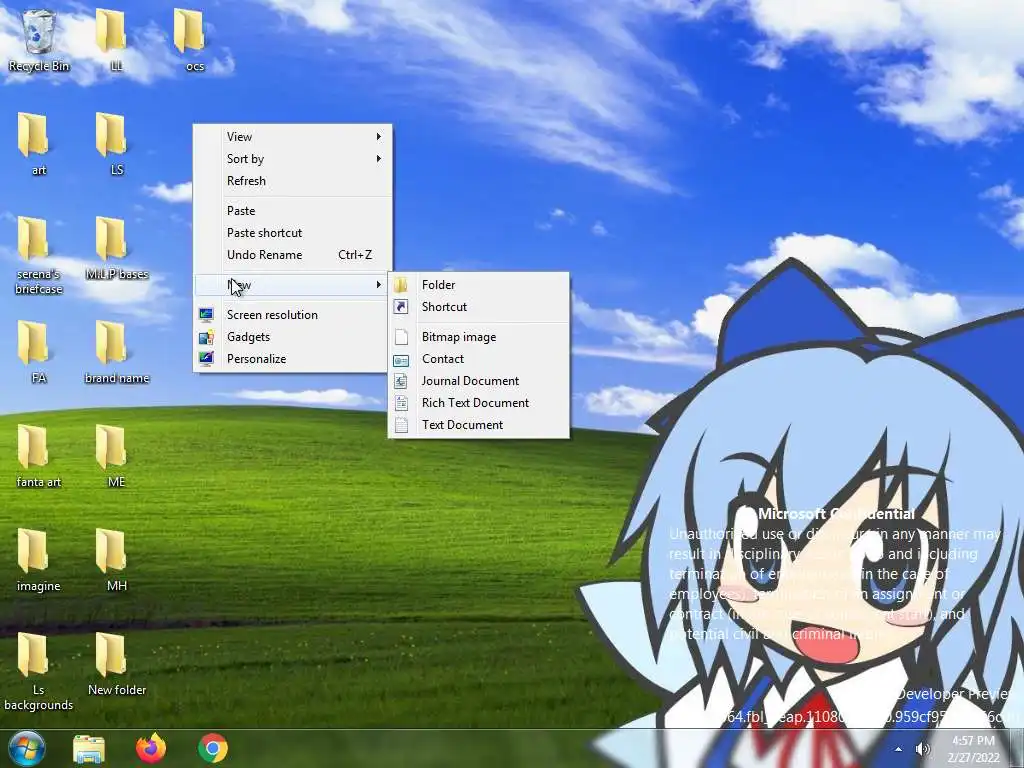Choose Paste in the context menu
This screenshot has height=768, width=1024.
click(x=293, y=211)
